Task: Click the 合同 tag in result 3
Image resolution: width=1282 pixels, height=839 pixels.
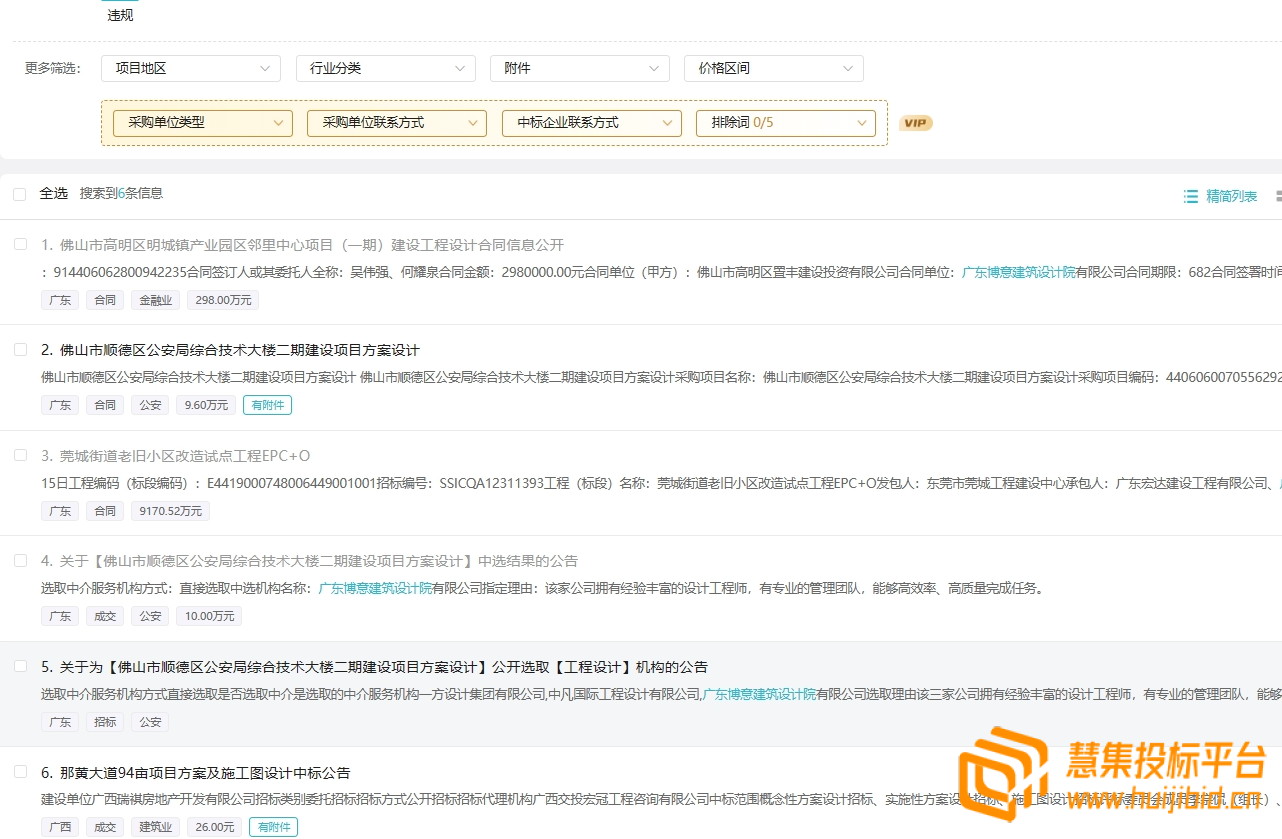Action: click(105, 511)
